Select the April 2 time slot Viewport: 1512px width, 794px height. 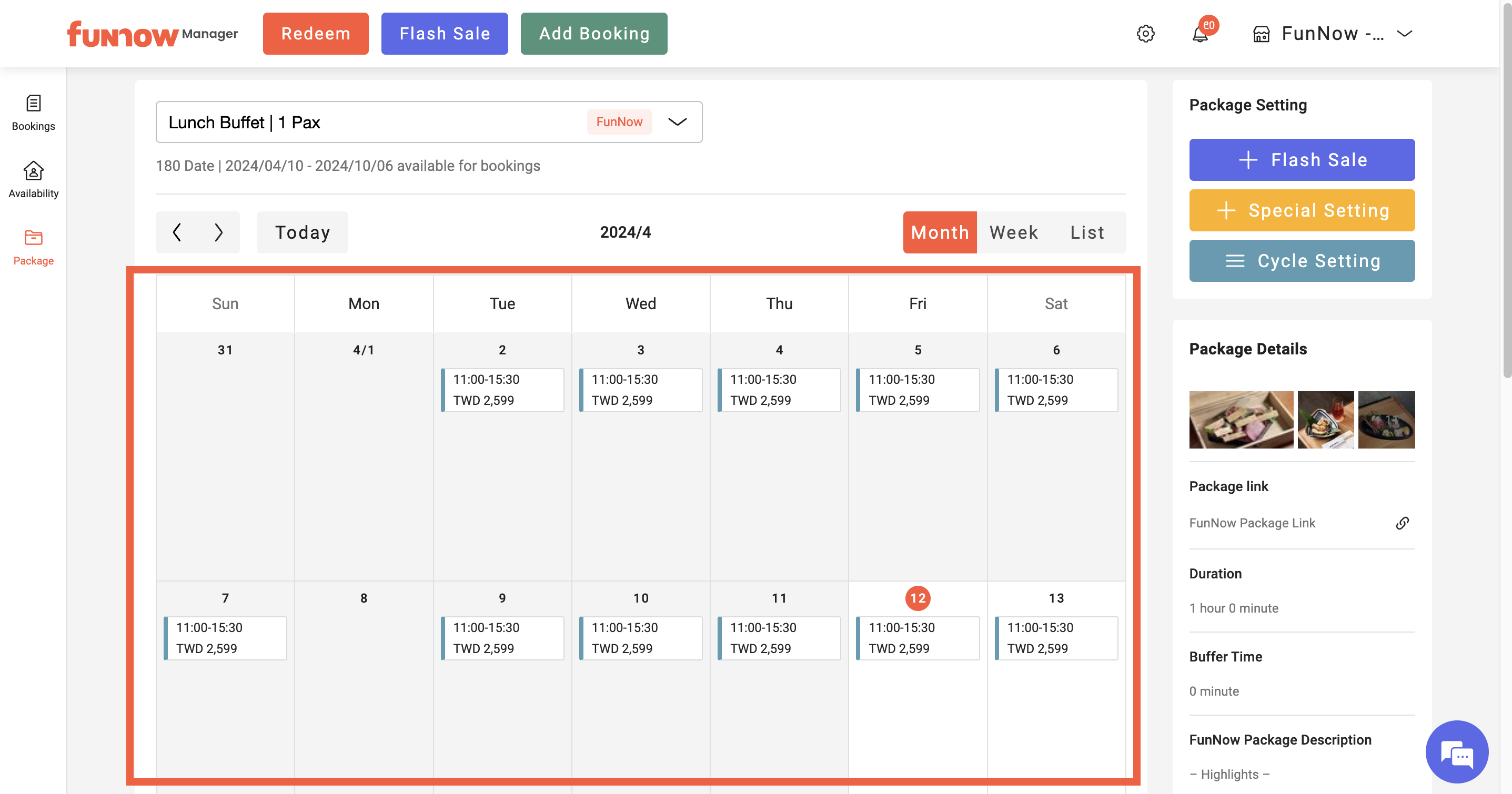click(x=502, y=390)
